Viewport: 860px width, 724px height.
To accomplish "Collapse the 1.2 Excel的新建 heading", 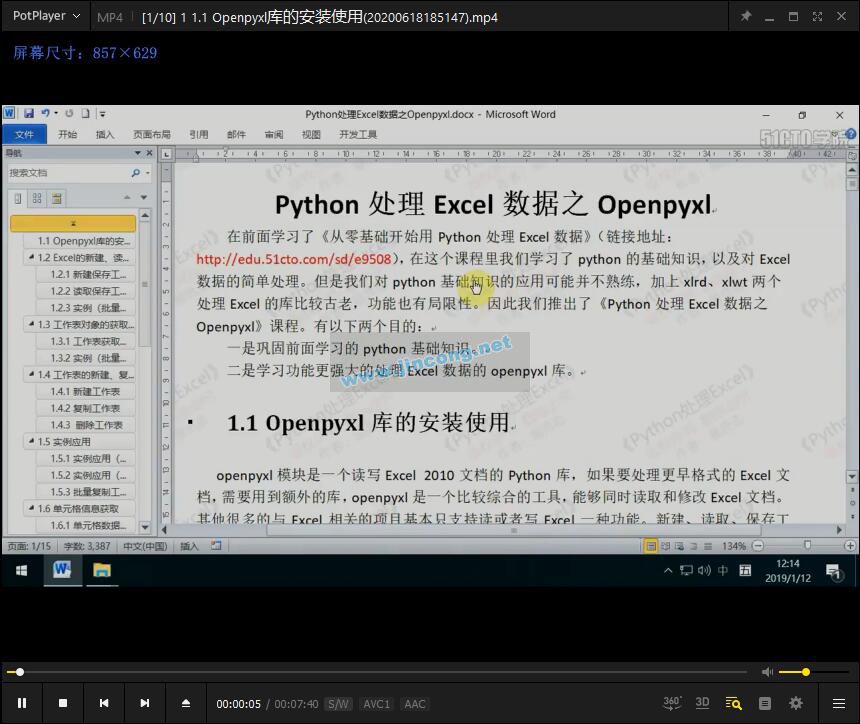I will pos(31,257).
